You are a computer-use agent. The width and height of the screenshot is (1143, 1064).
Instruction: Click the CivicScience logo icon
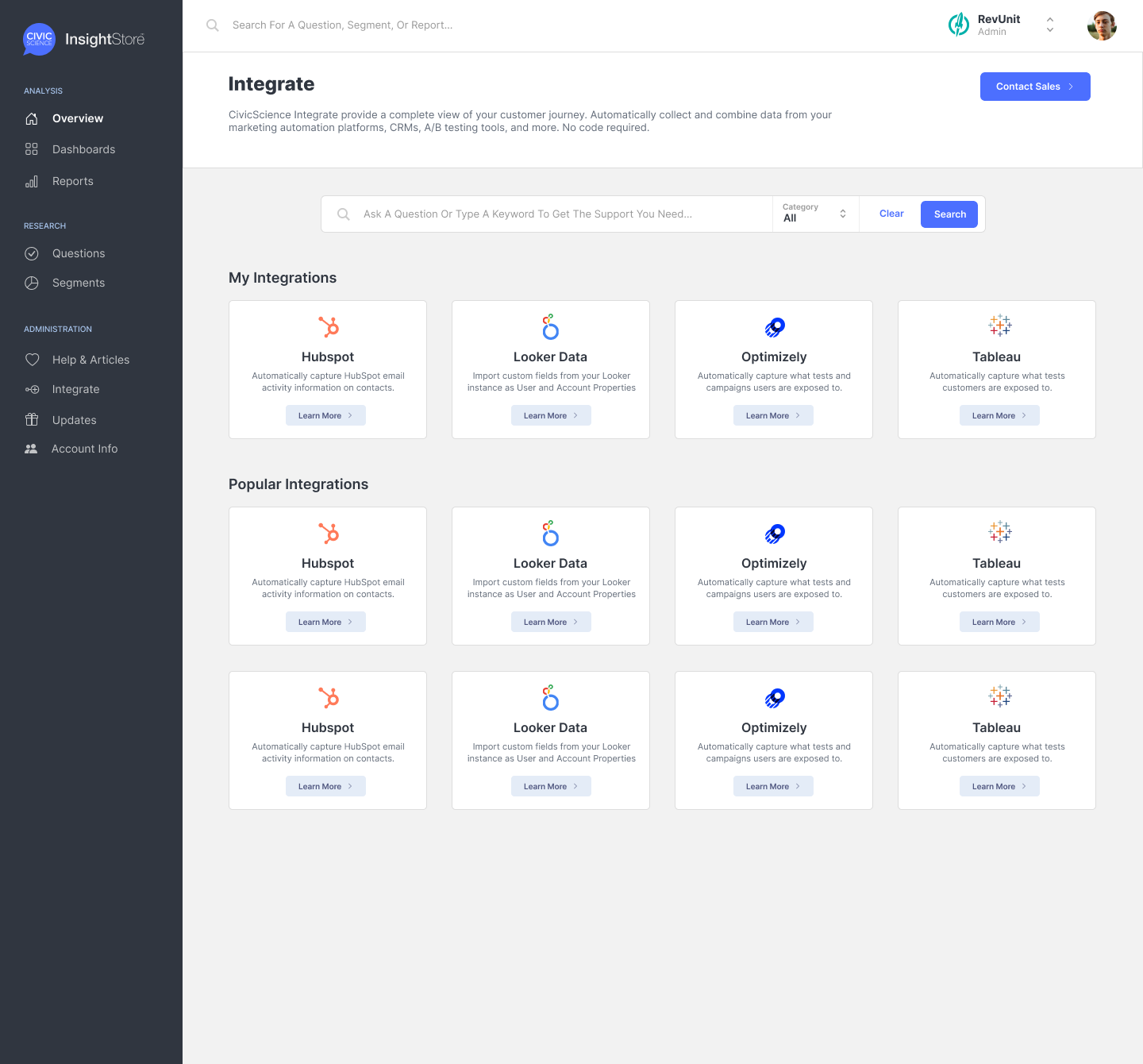tap(39, 39)
